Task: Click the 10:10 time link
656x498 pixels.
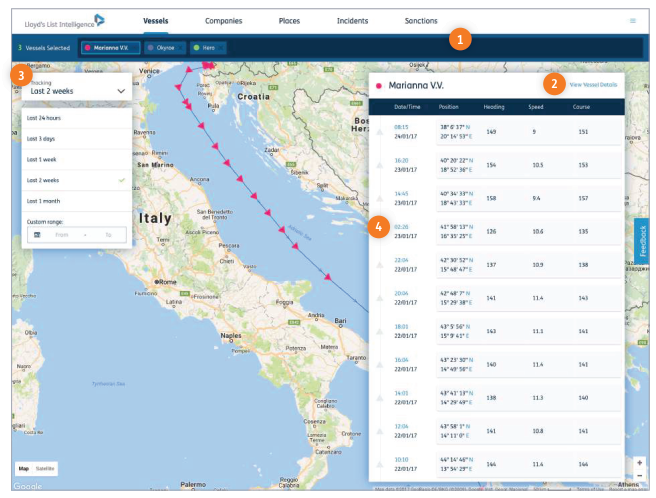Action: (x=401, y=459)
